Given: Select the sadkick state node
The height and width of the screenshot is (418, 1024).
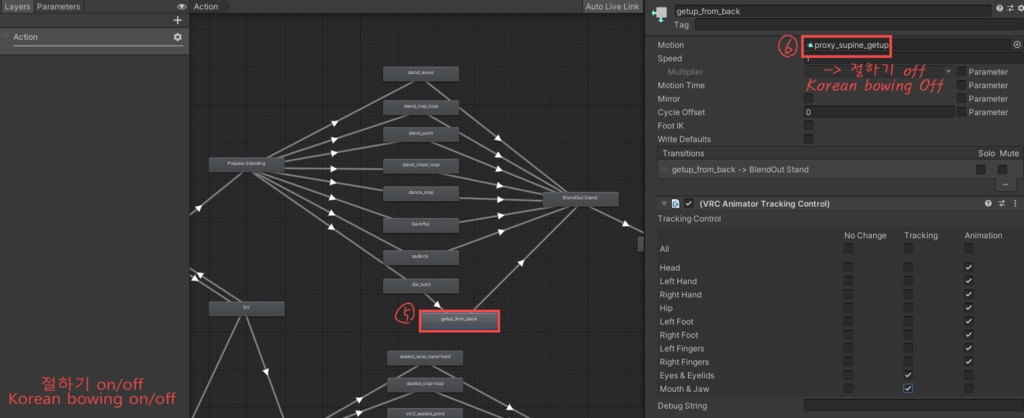Looking at the screenshot, I should pyautogui.click(x=421, y=257).
